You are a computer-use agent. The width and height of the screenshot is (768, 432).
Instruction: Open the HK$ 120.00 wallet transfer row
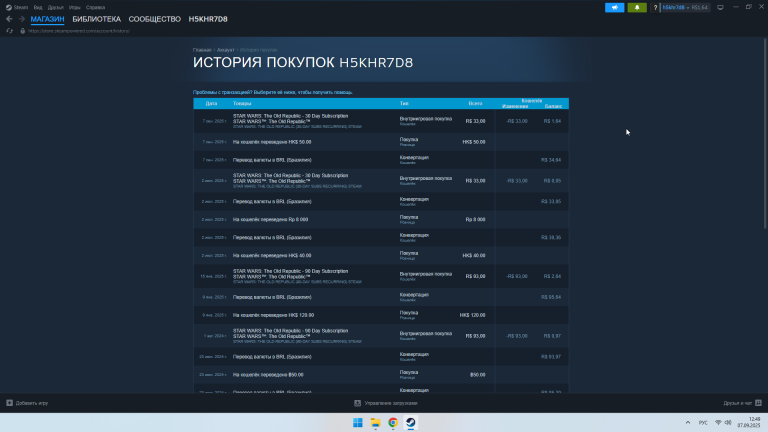pos(381,315)
